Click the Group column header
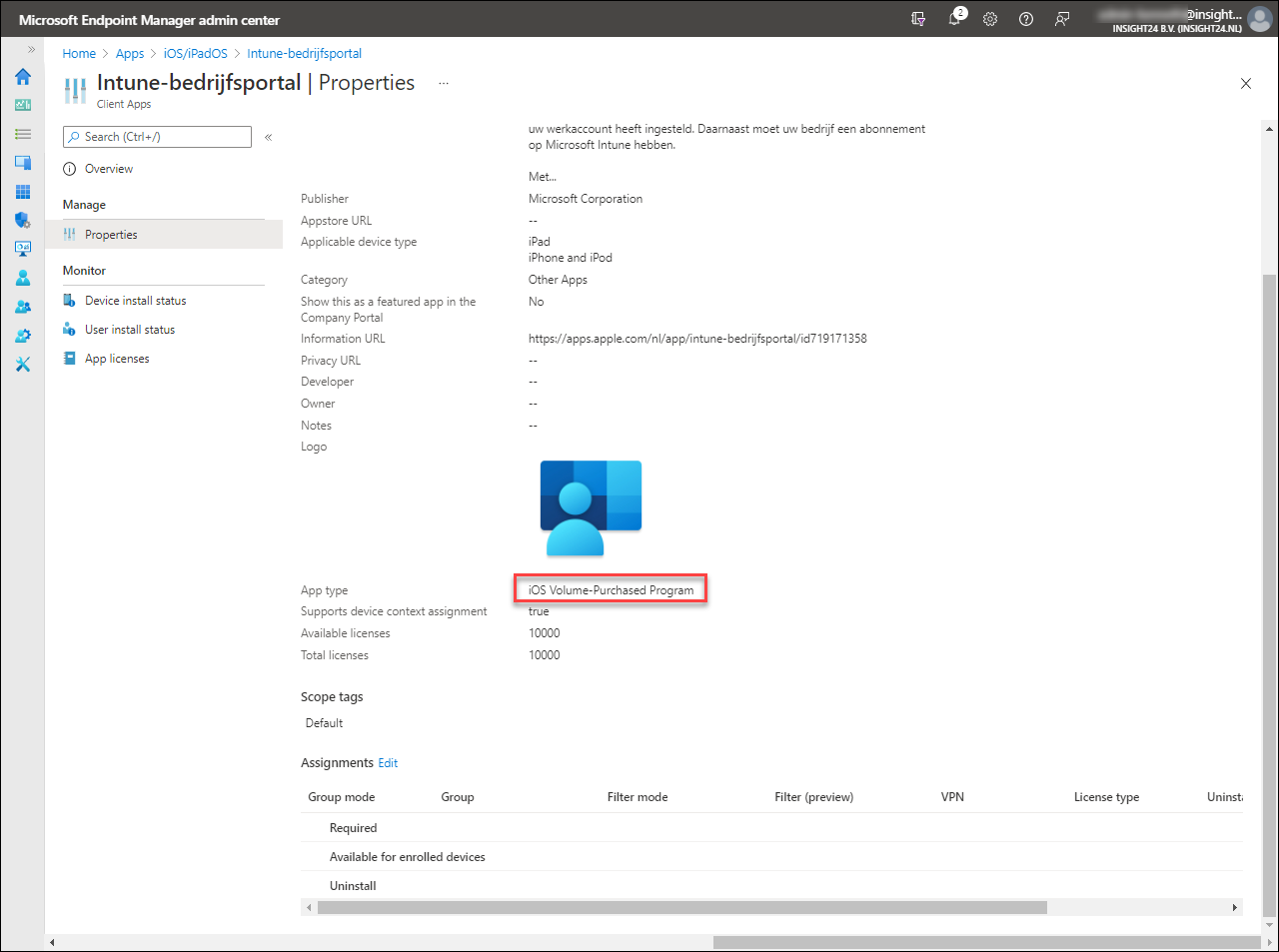This screenshot has width=1279, height=952. 458,797
